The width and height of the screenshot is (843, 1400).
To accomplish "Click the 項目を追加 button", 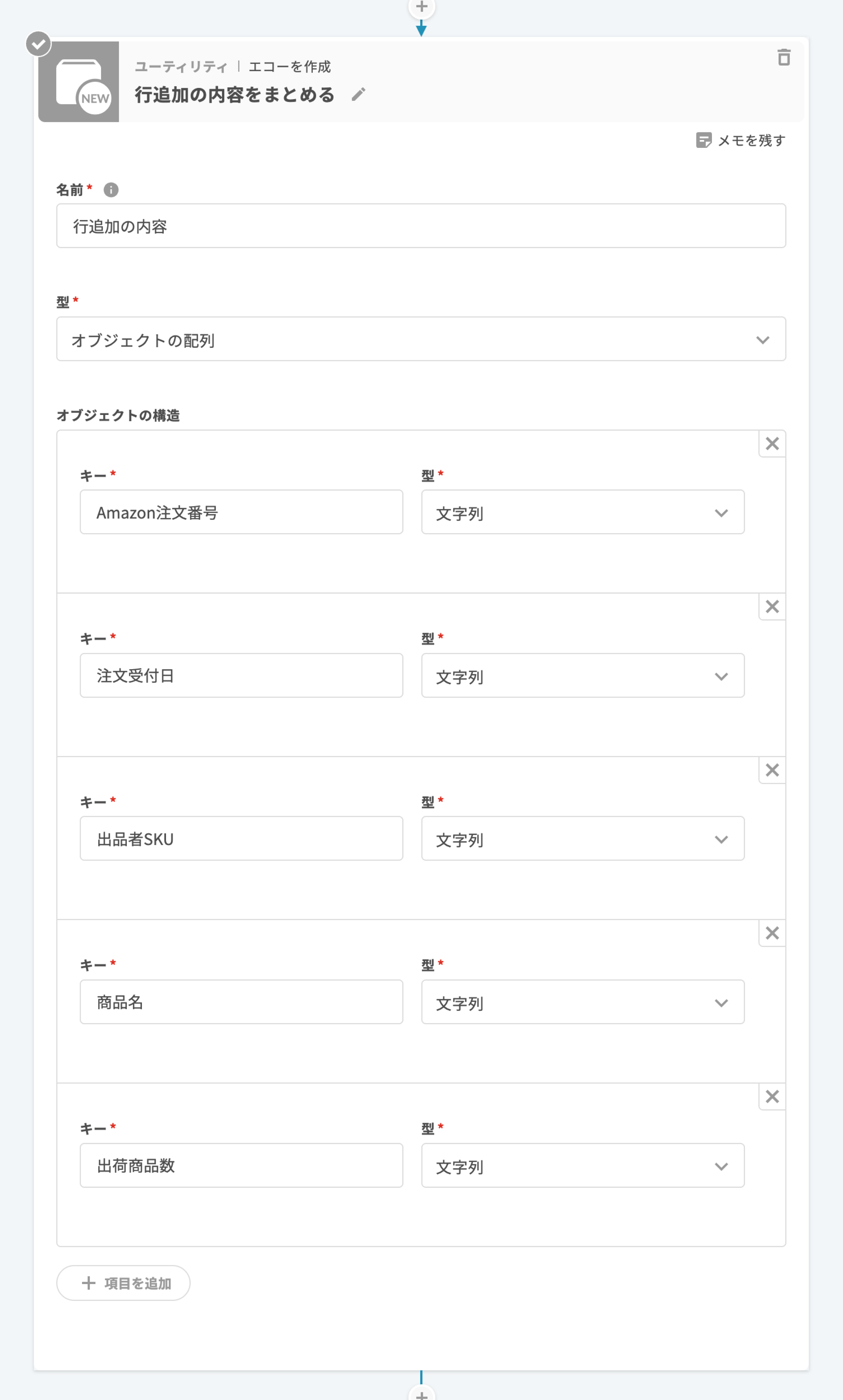I will click(x=123, y=1283).
